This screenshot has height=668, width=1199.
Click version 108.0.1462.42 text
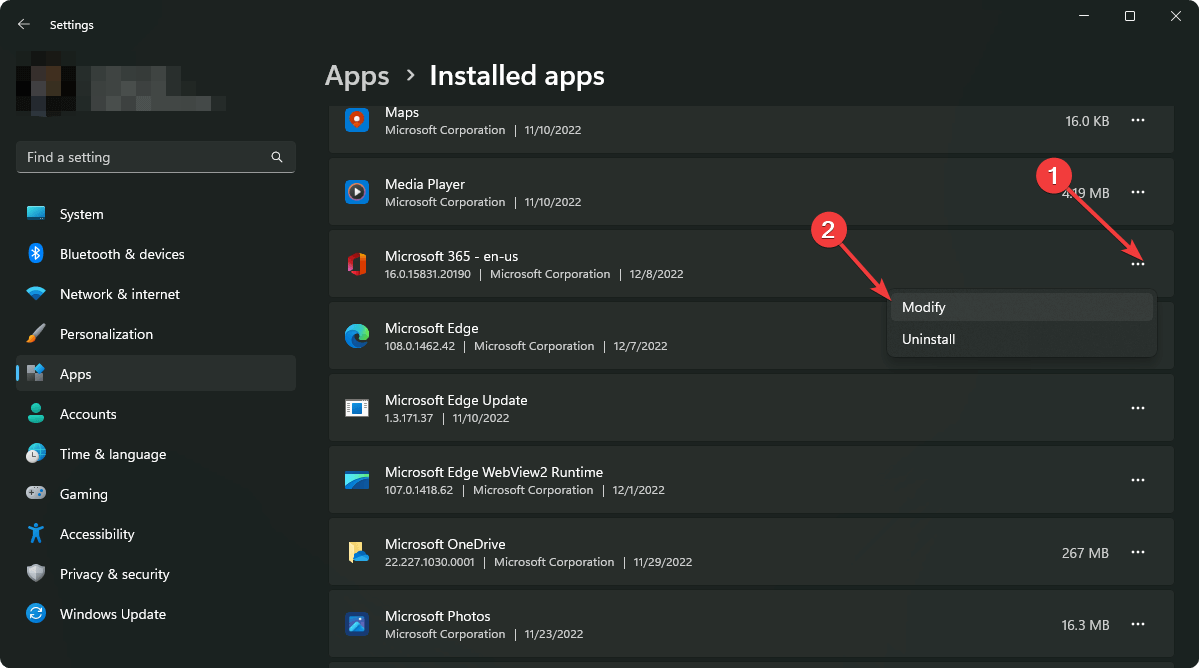420,346
